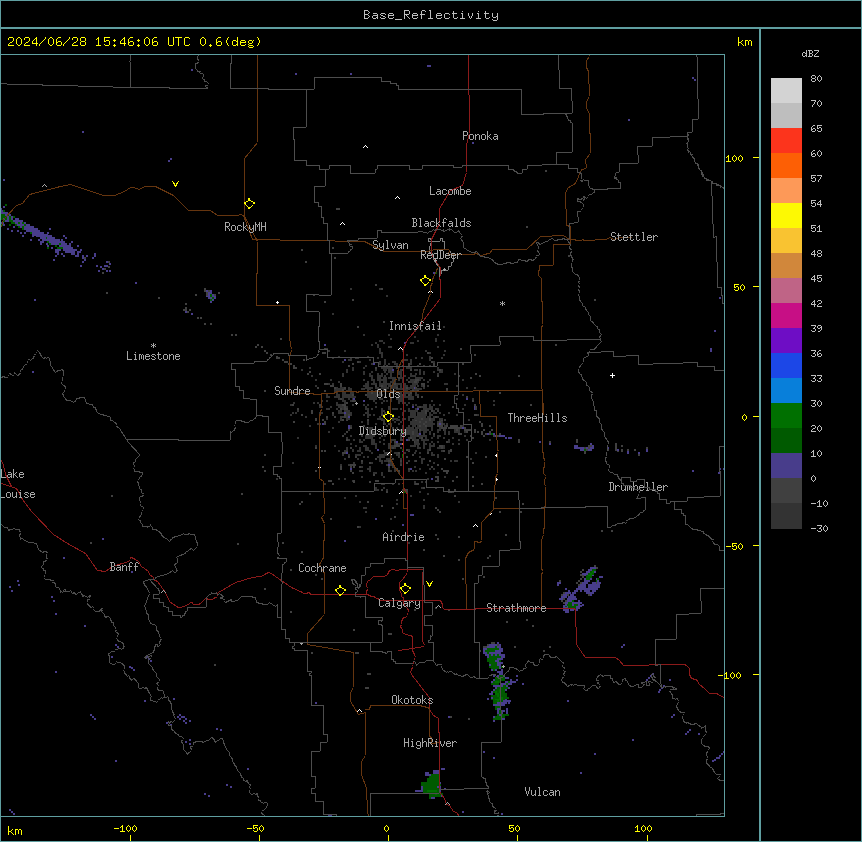862x842 pixels.
Task: Select the RedDeer city label
Action: pyautogui.click(x=440, y=255)
